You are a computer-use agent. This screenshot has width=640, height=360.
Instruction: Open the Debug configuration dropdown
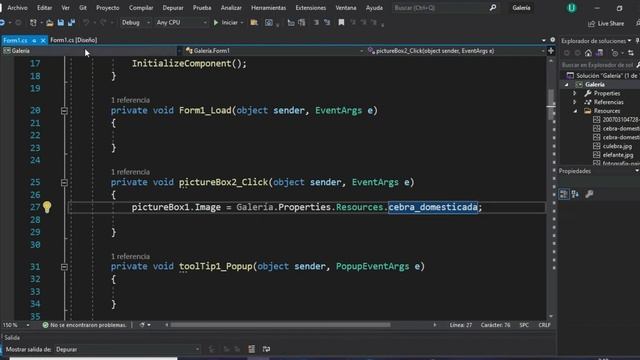click(136, 23)
